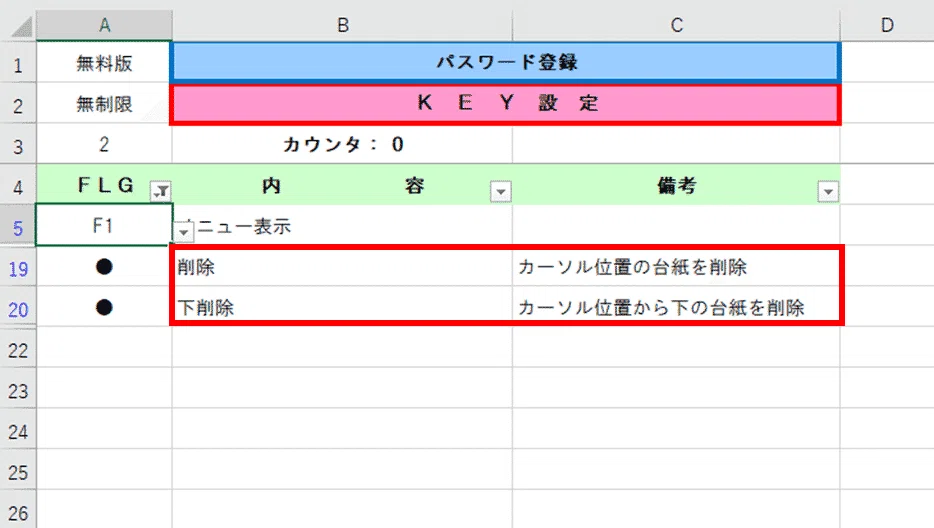The height and width of the screenshot is (528, 934).
Task: Click the 削除 cell
Action: point(342,266)
